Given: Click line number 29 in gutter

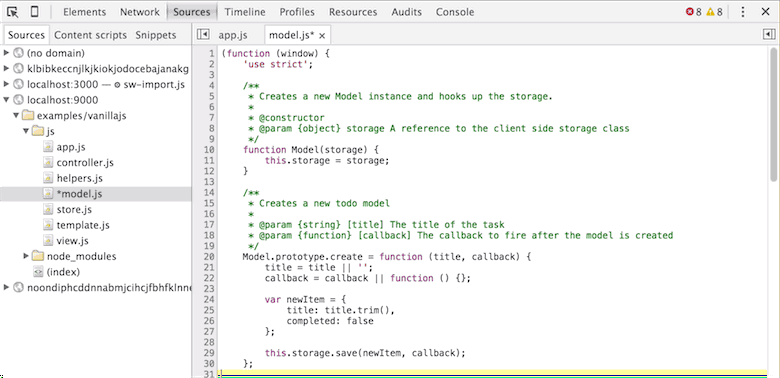Looking at the screenshot, I should pos(209,353).
